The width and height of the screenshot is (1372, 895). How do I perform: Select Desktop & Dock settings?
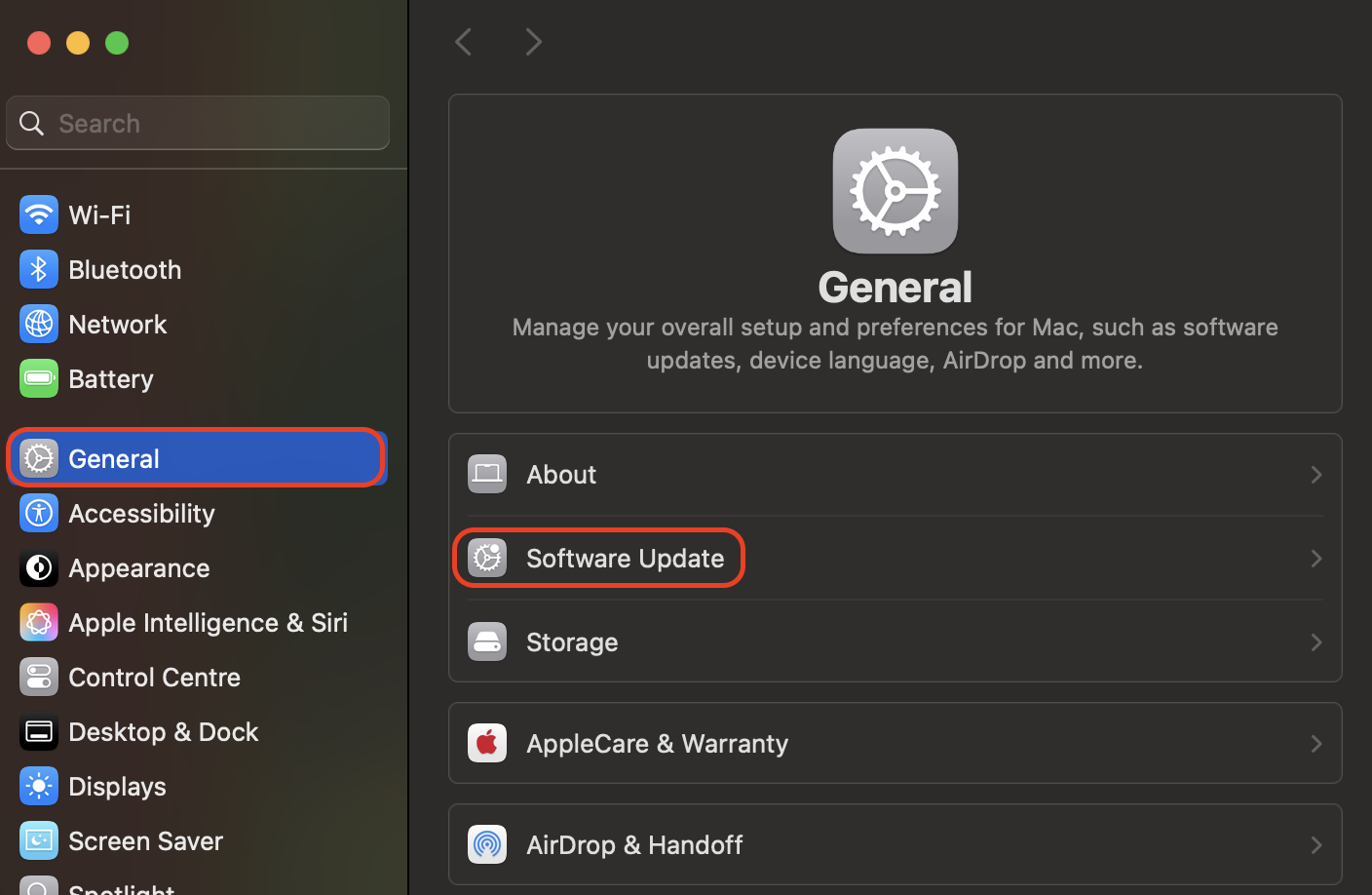click(162, 731)
